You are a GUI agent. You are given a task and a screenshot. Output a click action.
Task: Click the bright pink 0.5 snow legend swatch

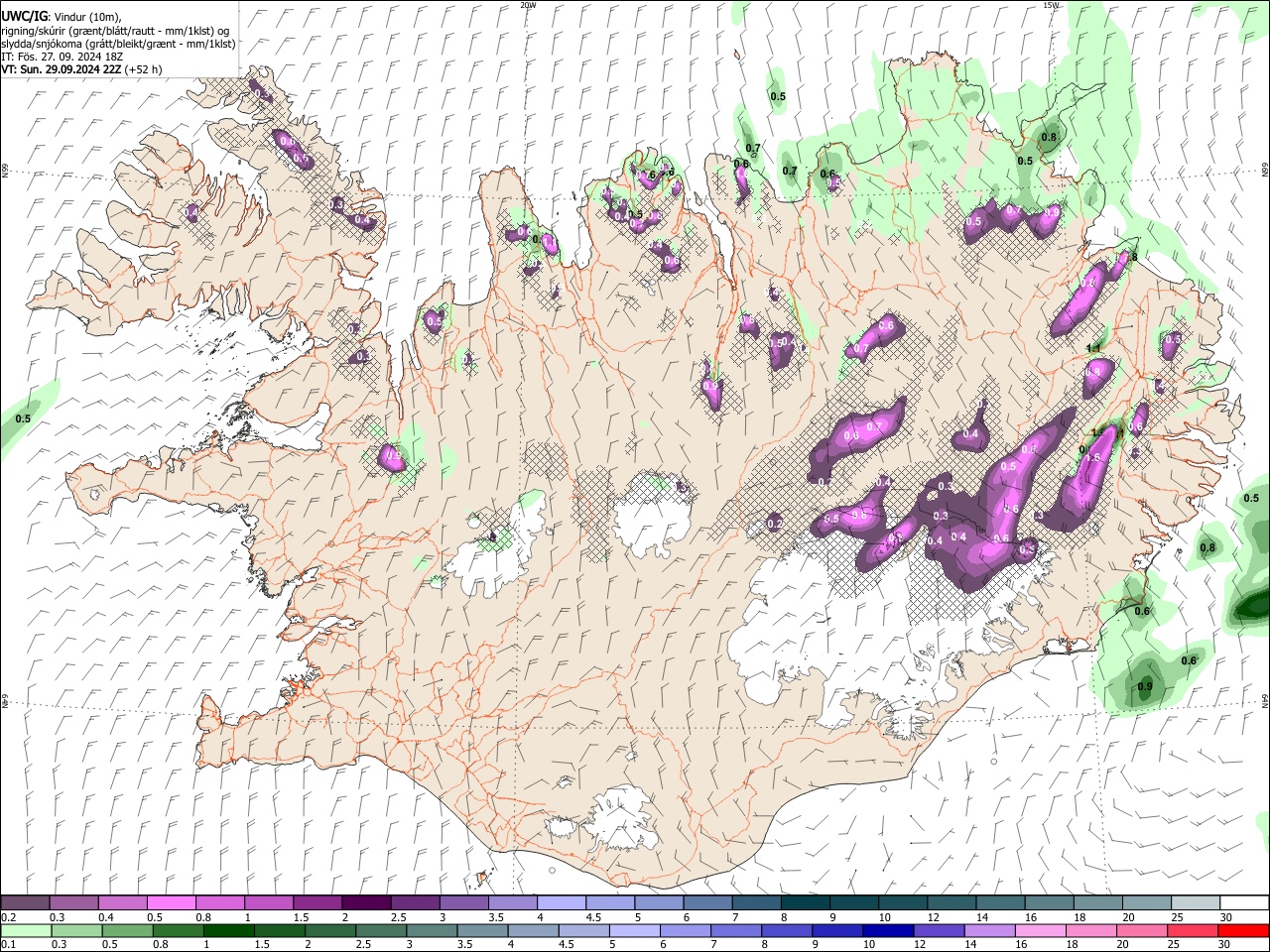click(x=172, y=903)
